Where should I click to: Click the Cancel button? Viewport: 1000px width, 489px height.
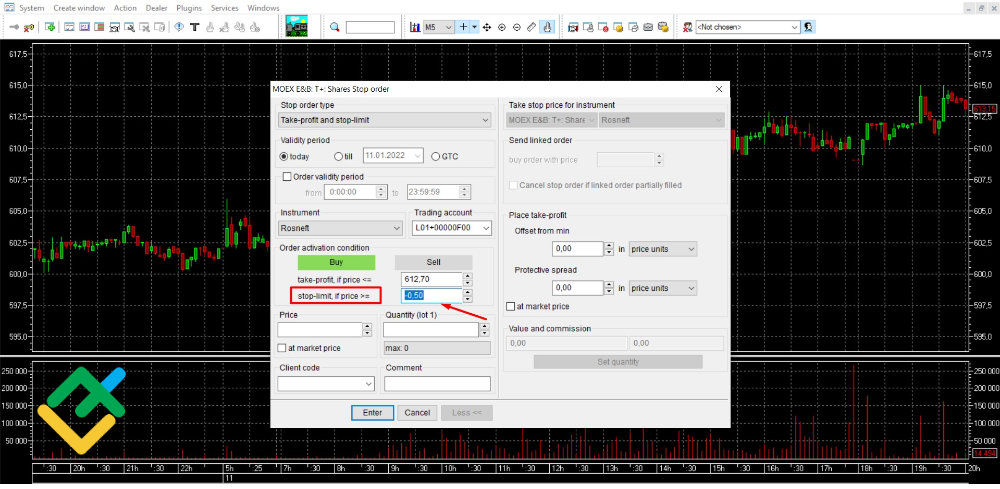click(x=417, y=412)
